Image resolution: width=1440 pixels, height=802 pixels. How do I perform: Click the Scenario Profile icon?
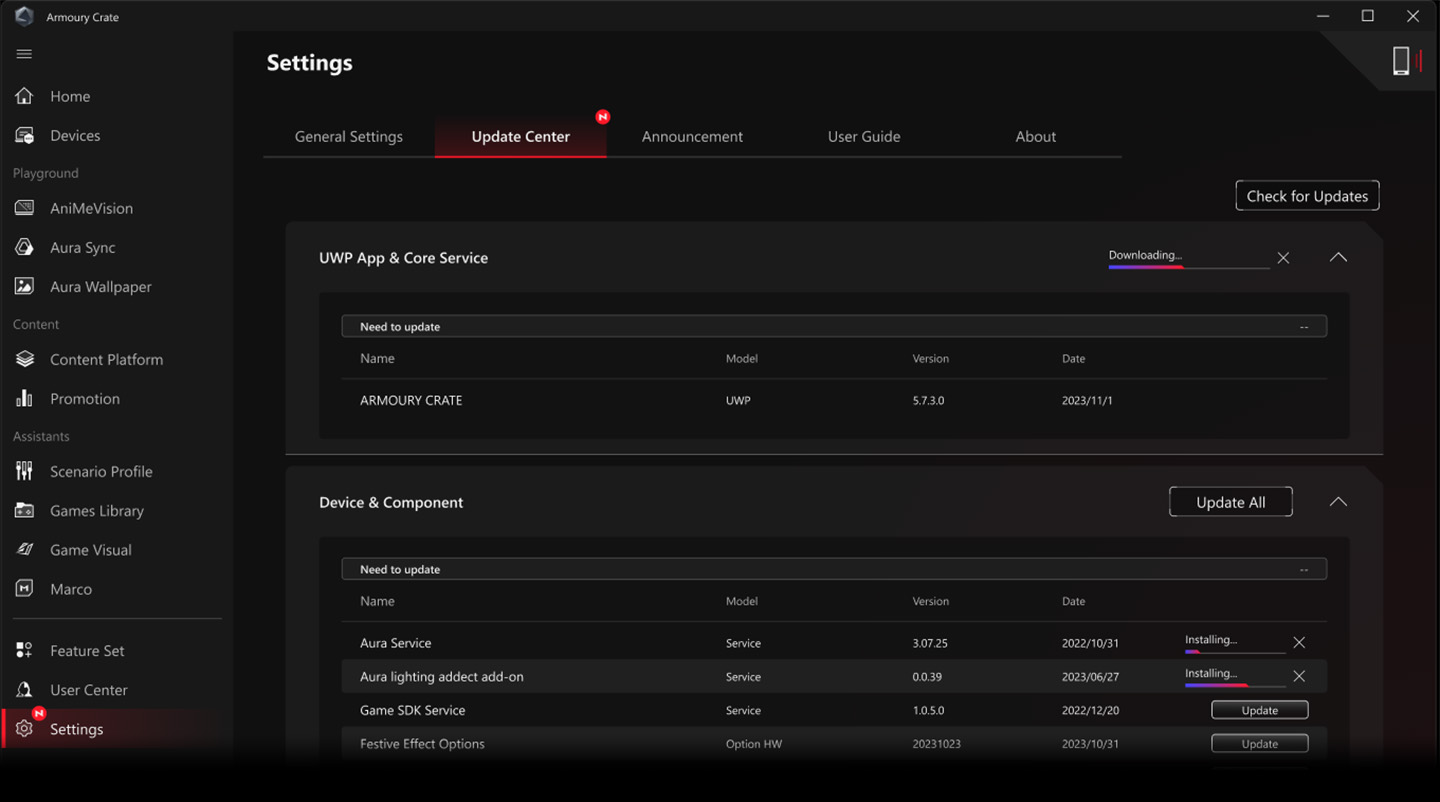pyautogui.click(x=24, y=471)
